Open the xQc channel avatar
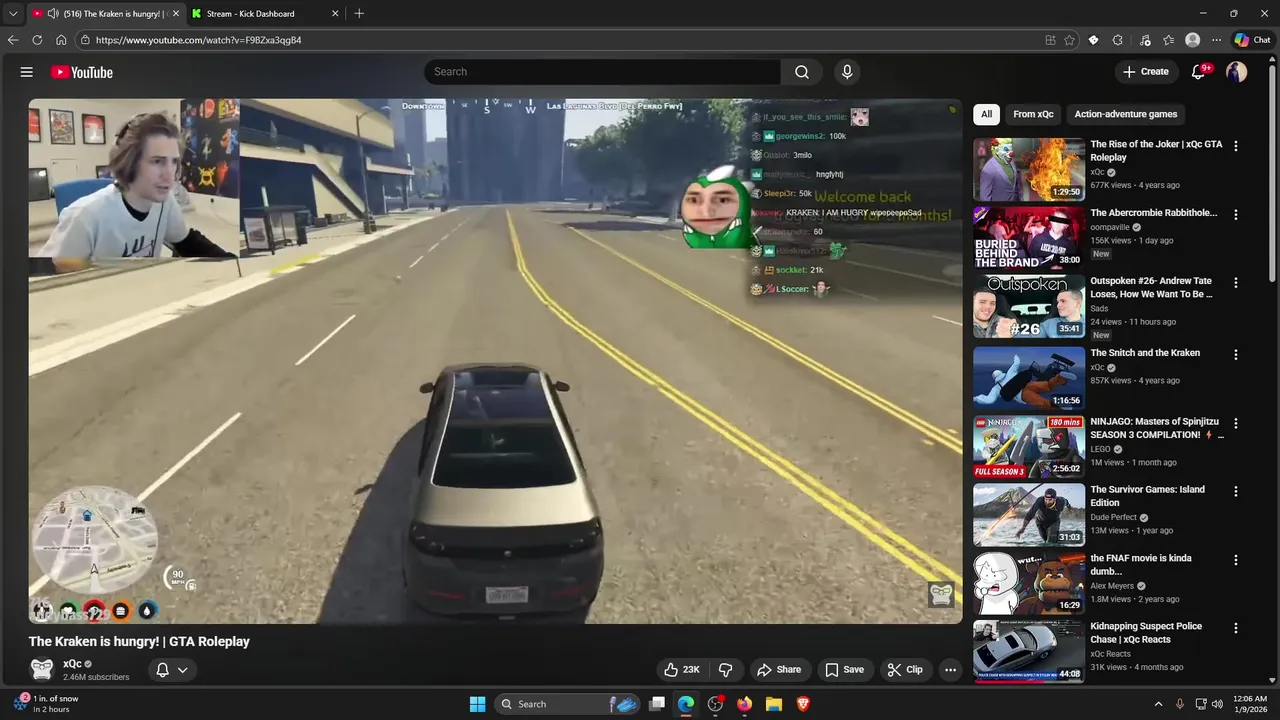 (x=42, y=669)
